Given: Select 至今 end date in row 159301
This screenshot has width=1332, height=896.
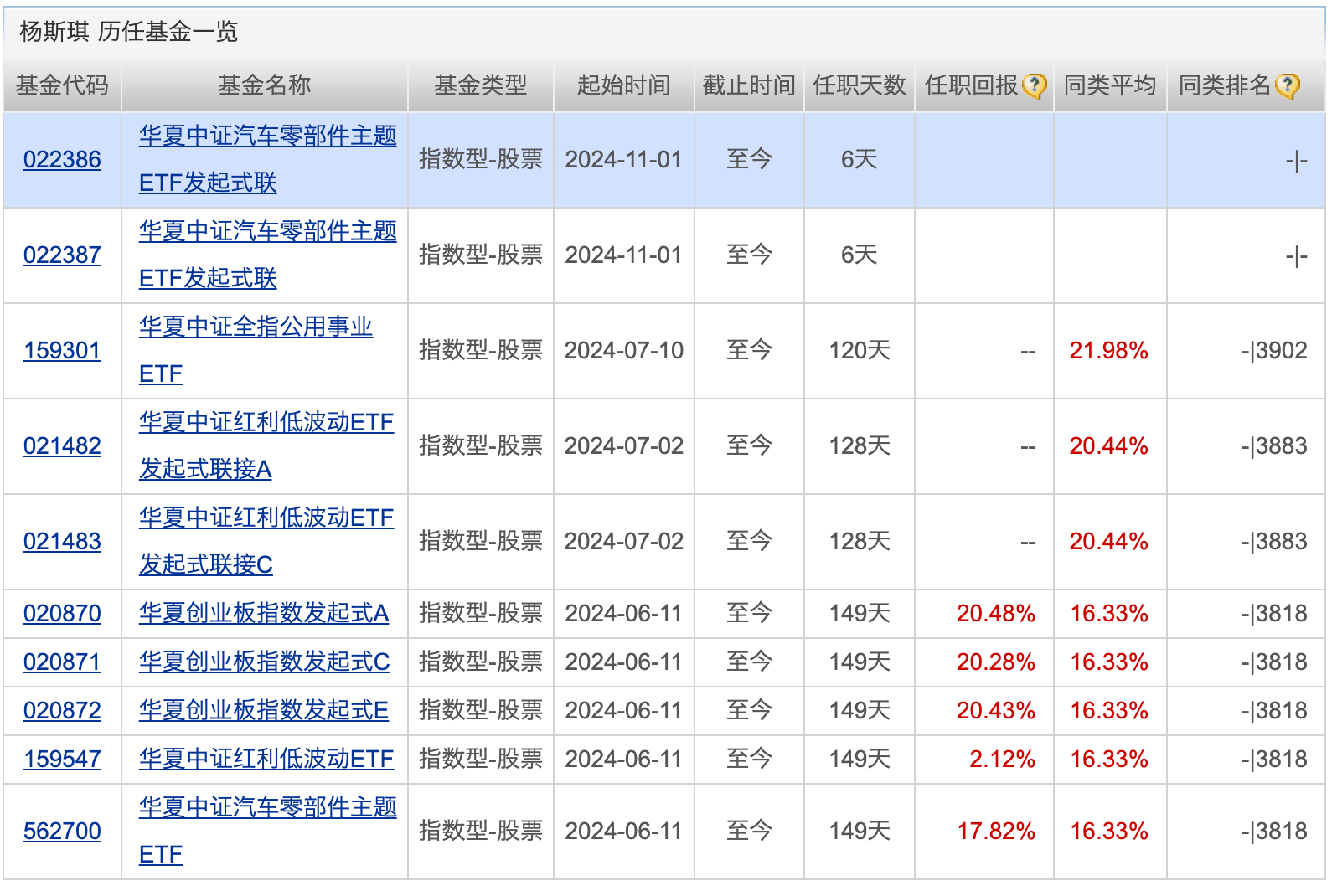Looking at the screenshot, I should tap(749, 350).
